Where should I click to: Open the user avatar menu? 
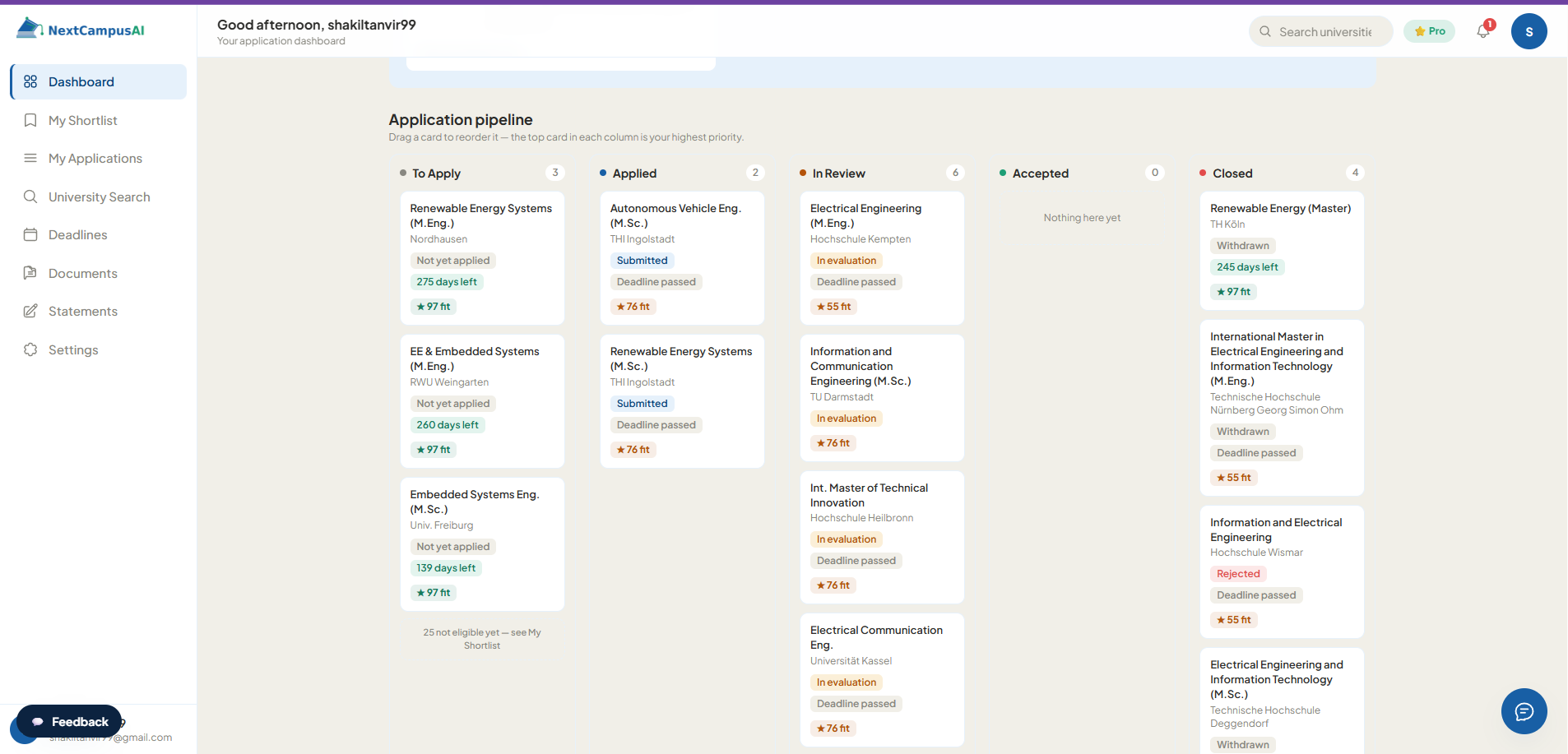click(x=1529, y=31)
